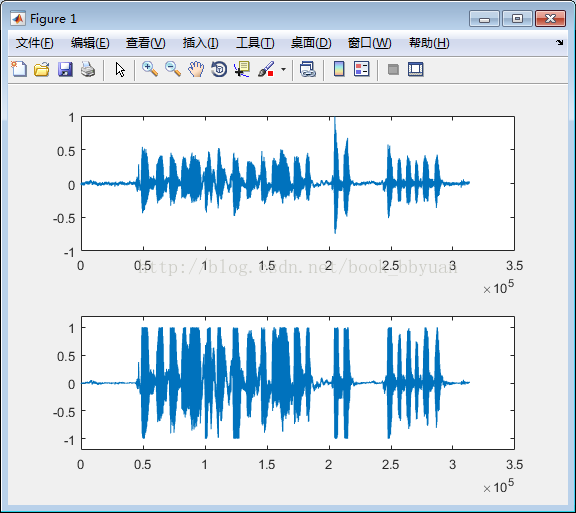
Task: Open the 工具(T) menu
Action: click(x=255, y=43)
